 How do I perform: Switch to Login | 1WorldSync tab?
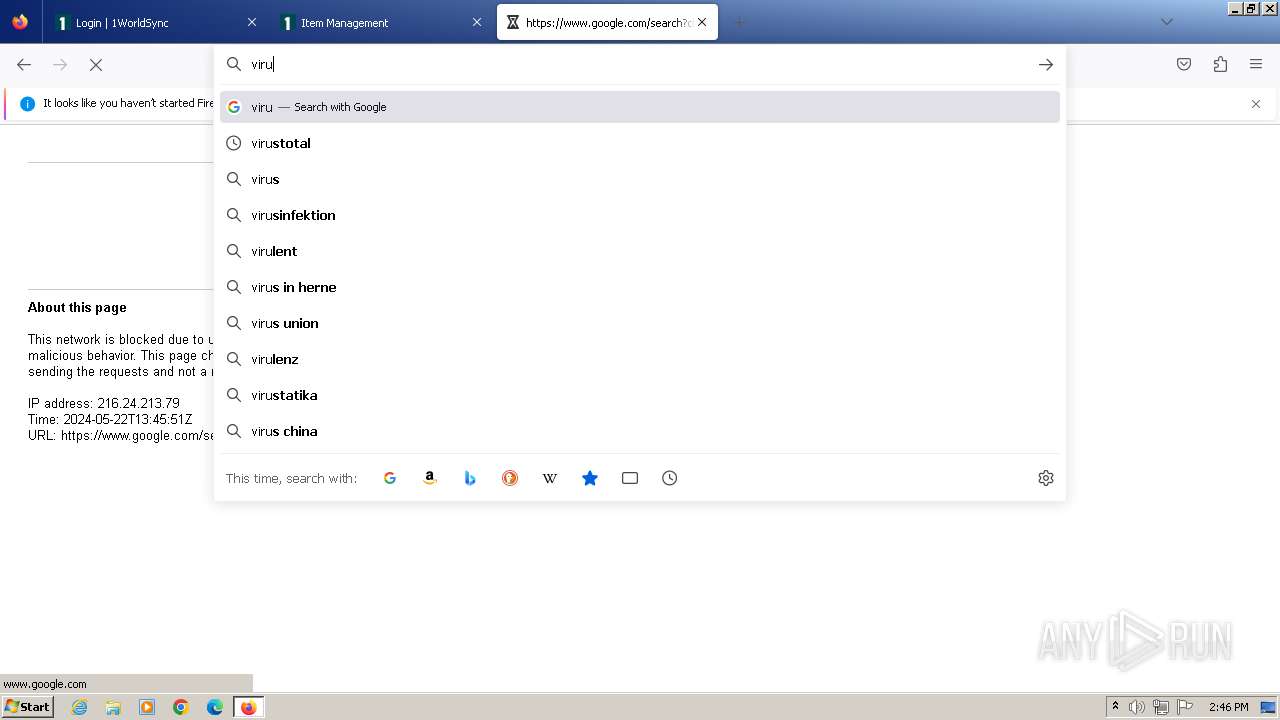click(156, 22)
